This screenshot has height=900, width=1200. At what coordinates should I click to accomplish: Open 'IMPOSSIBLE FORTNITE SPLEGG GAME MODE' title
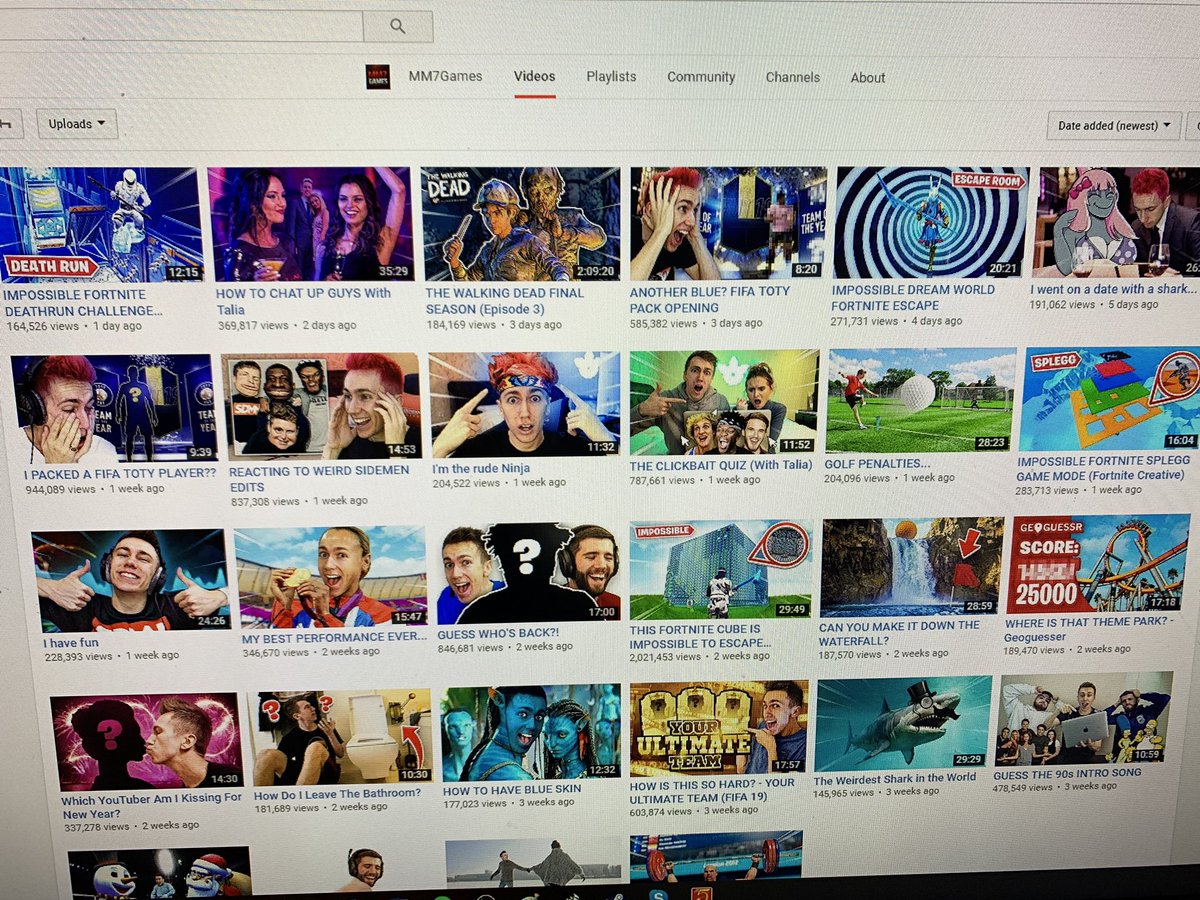tap(1100, 468)
